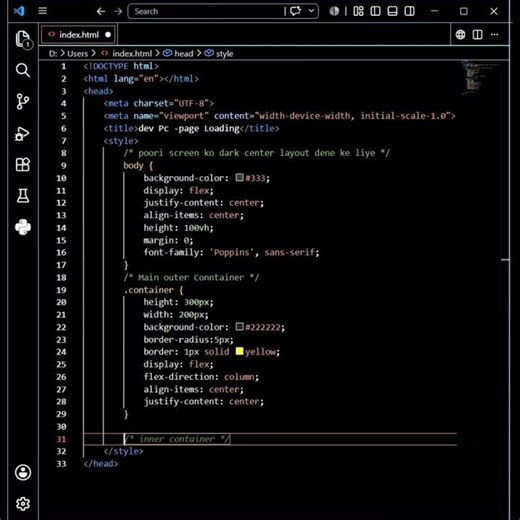The image size is (520, 520).
Task: Toggle the secondary side bar
Action: [409, 11]
